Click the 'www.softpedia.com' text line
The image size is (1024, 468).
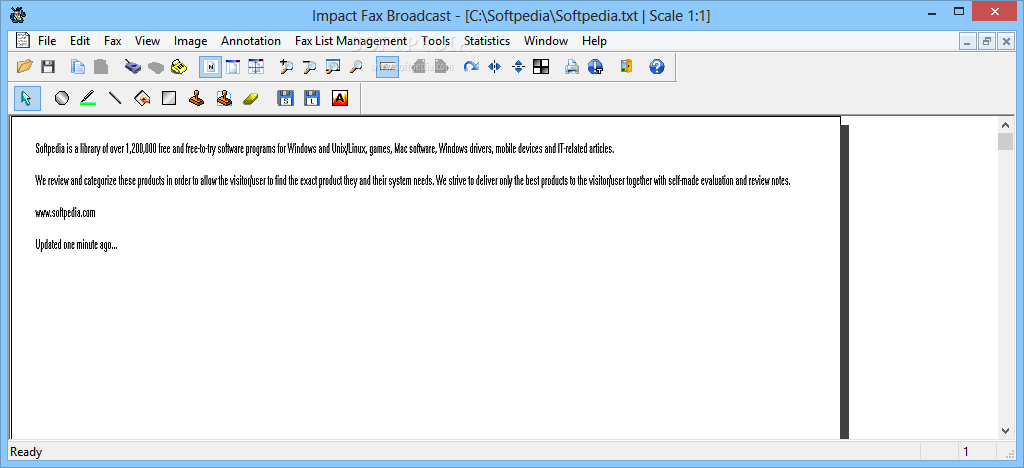click(65, 213)
